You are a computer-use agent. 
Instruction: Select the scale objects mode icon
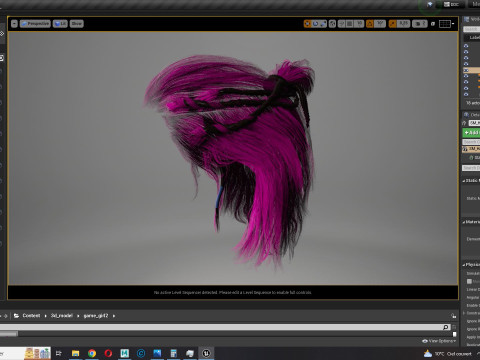click(x=323, y=24)
